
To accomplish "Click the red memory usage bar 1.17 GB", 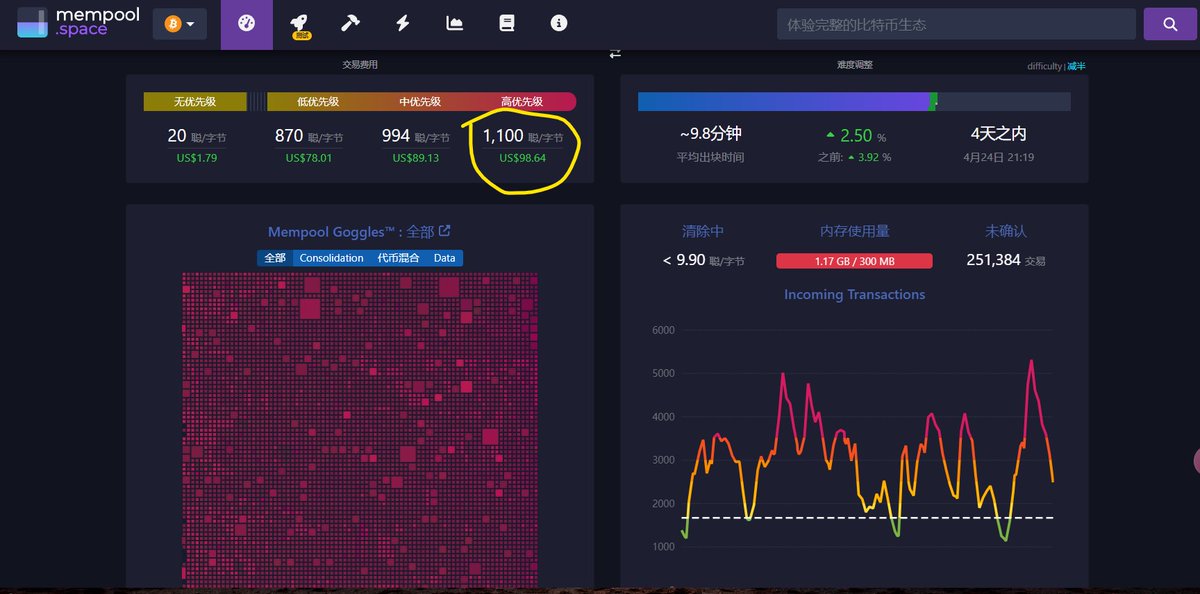I will click(854, 261).
